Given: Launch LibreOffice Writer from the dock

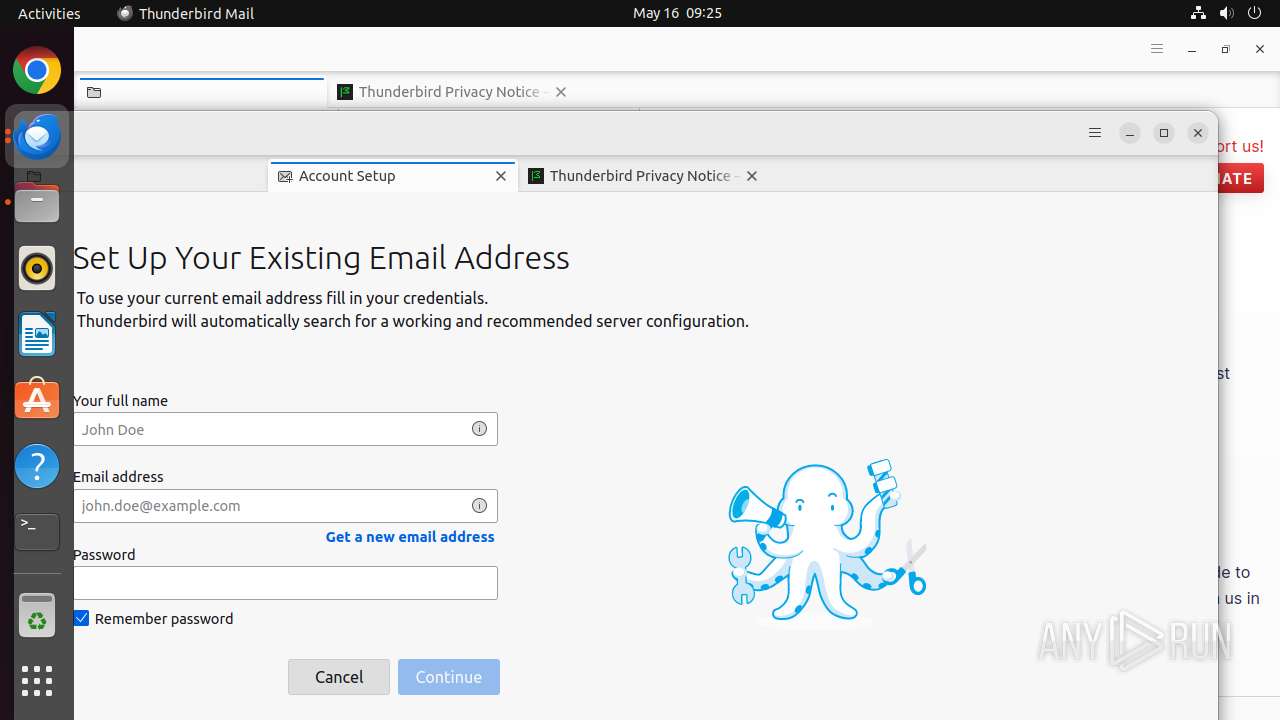Looking at the screenshot, I should pos(37,334).
